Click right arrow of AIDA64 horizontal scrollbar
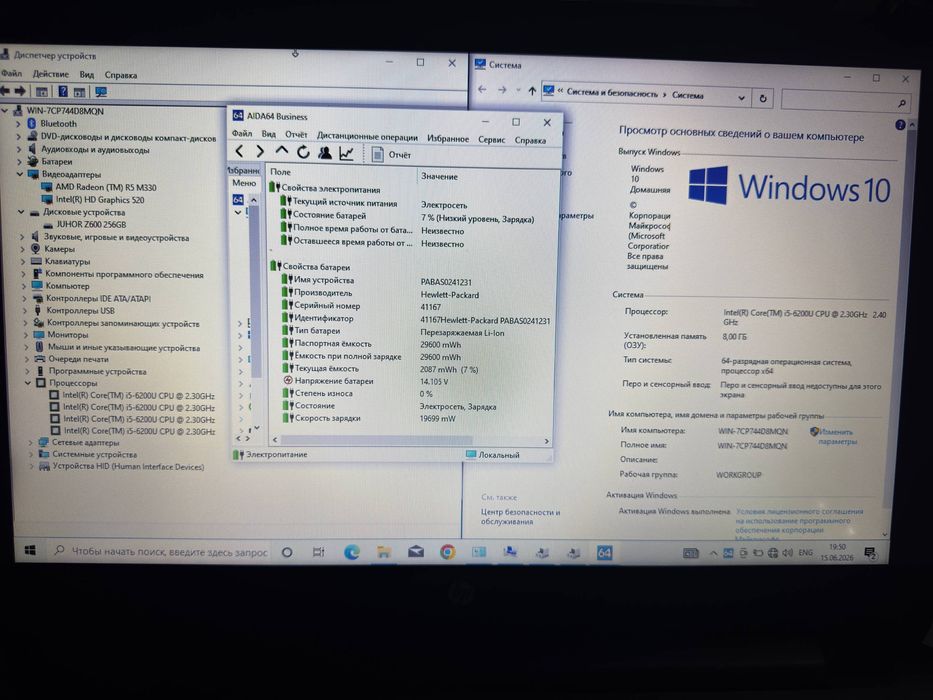Screen dimensions: 933x700 pyautogui.click(x=546, y=442)
